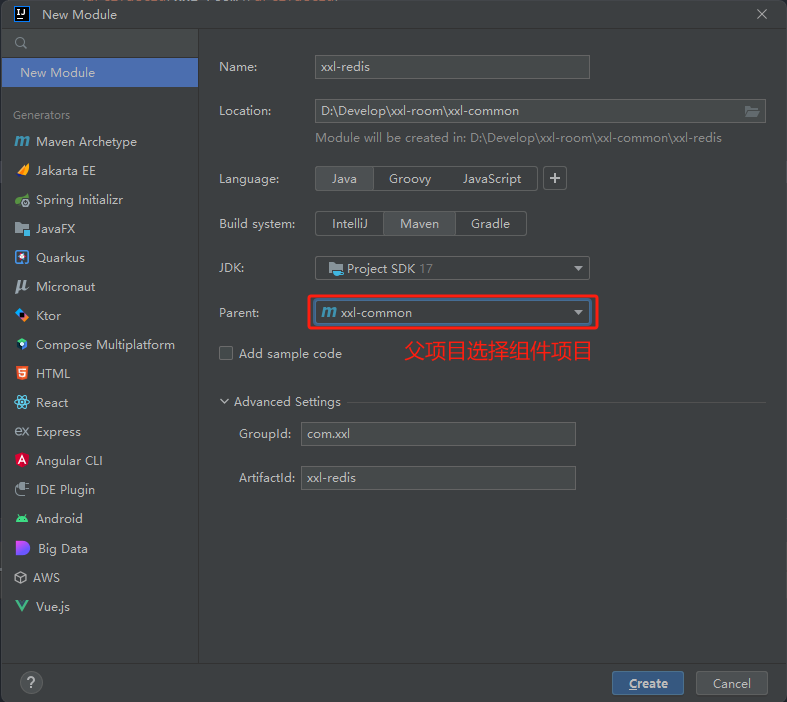This screenshot has width=787, height=702.
Task: Focus the Name field containing xxl-redis
Action: click(452, 67)
